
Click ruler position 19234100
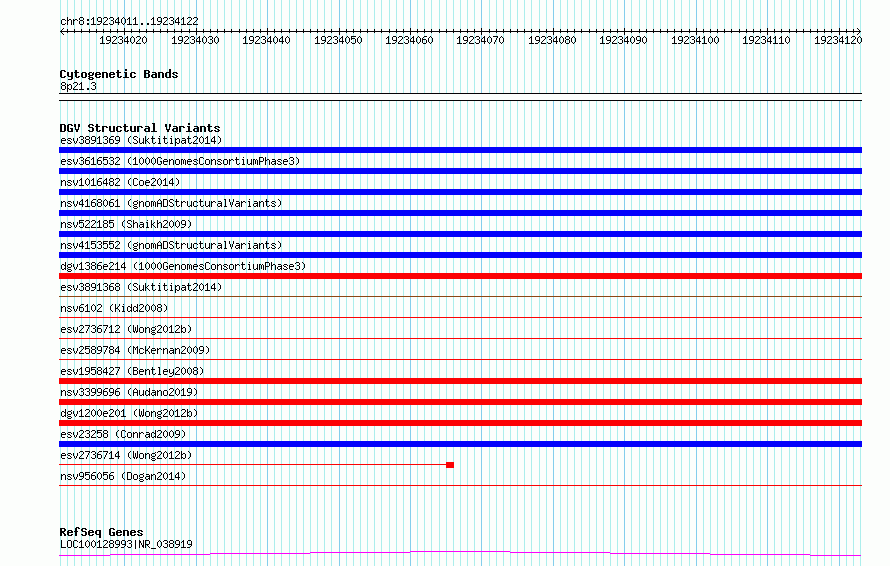695,40
